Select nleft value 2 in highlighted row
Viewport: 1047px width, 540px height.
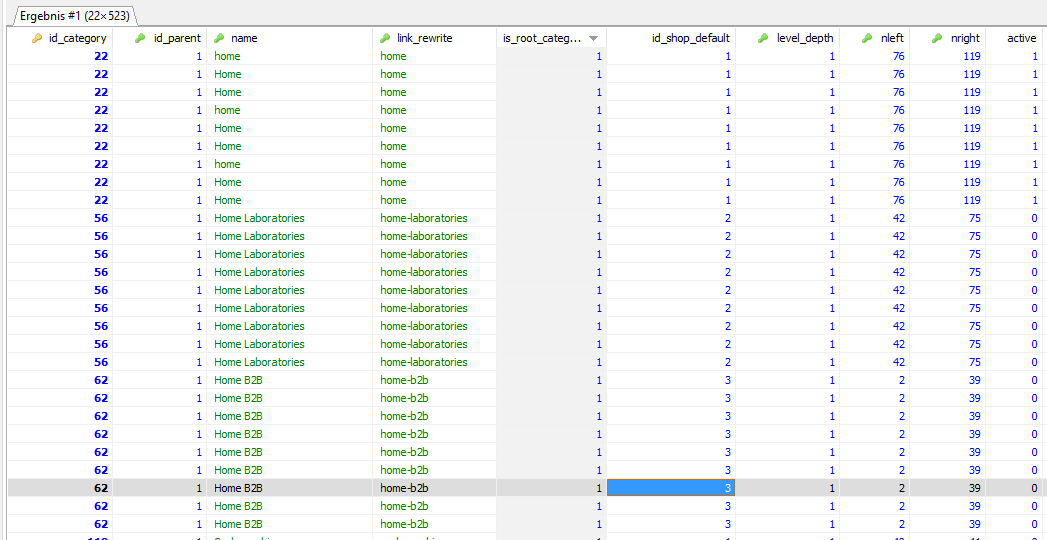tap(901, 488)
